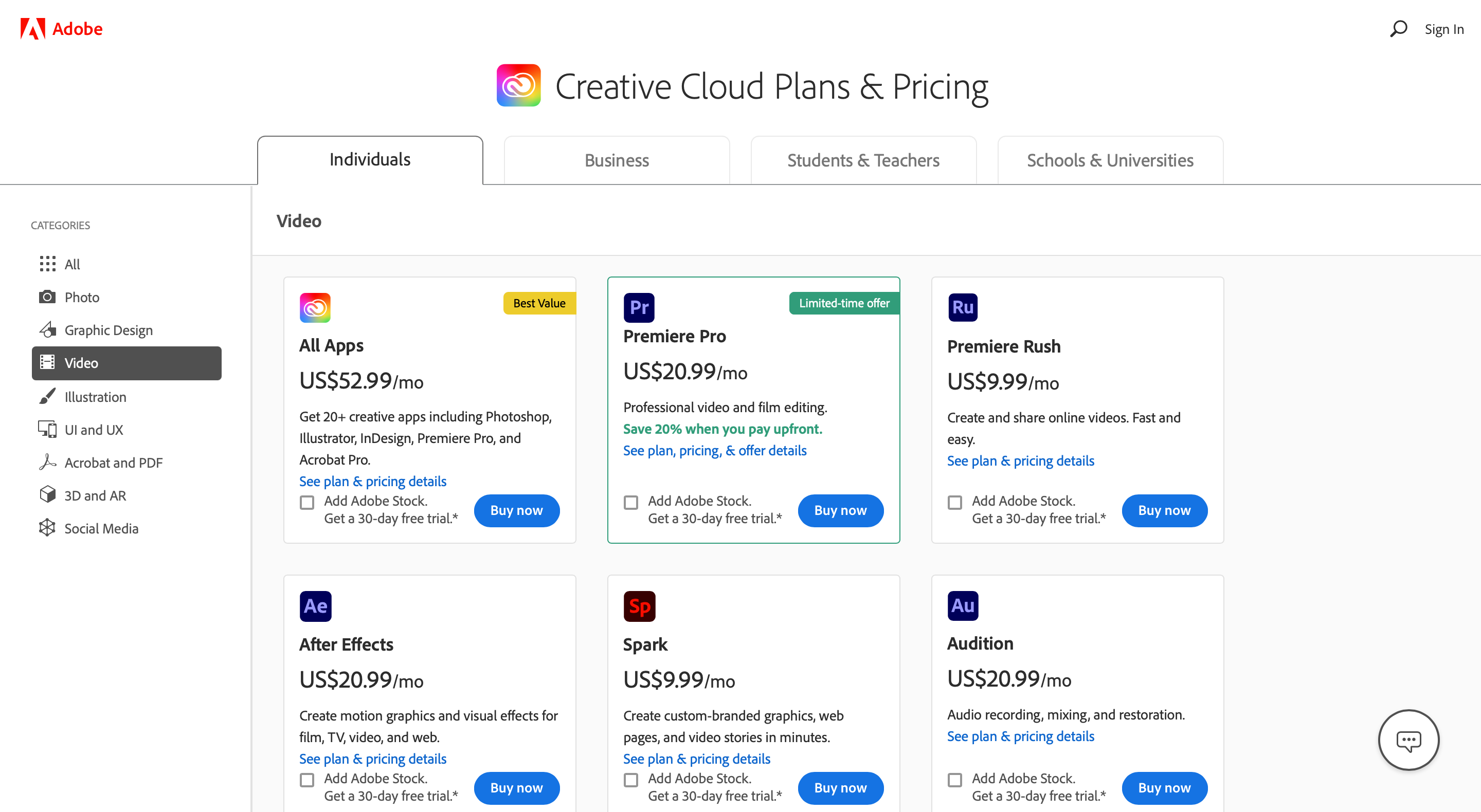This screenshot has width=1481, height=812.
Task: Choose Graphic Design category
Action: pos(108,330)
